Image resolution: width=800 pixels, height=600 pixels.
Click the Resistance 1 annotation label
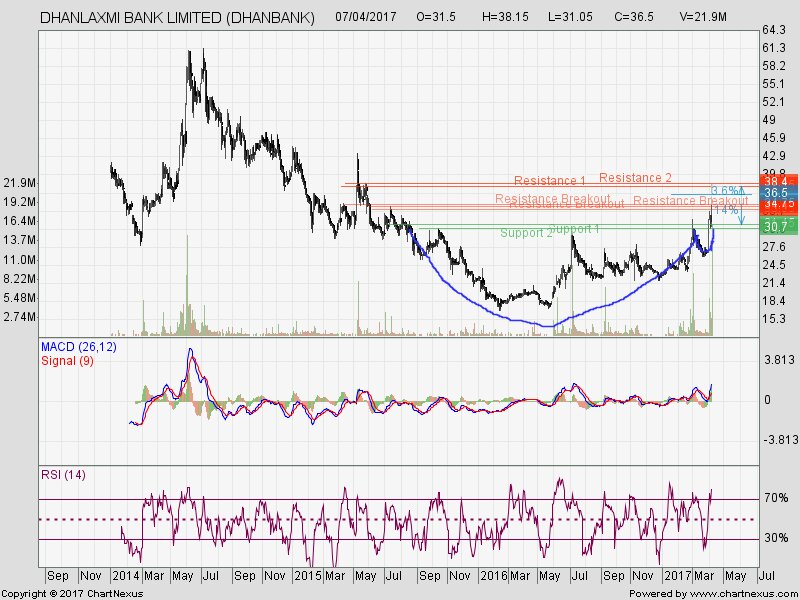tap(550, 181)
